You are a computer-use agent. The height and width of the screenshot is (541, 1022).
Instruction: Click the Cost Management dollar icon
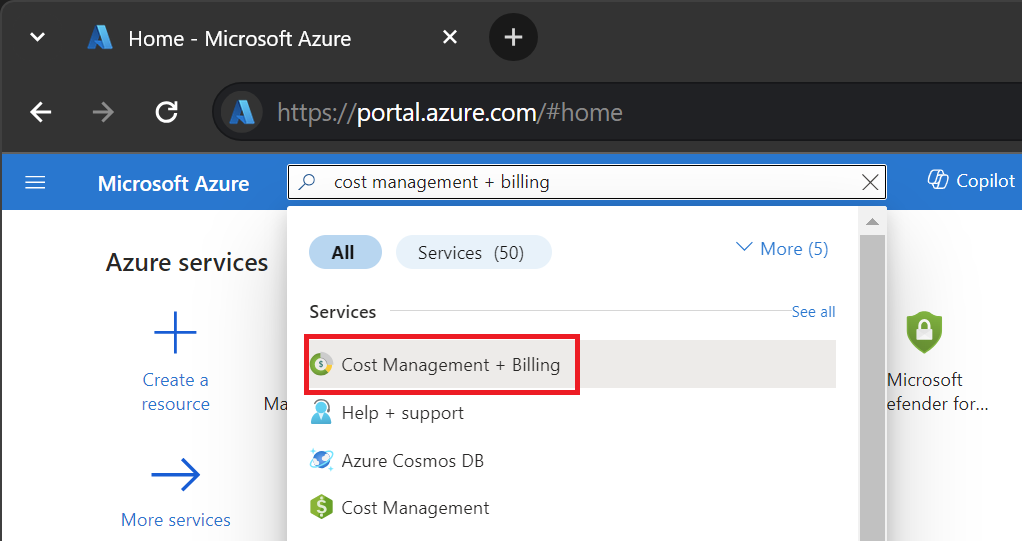point(321,506)
